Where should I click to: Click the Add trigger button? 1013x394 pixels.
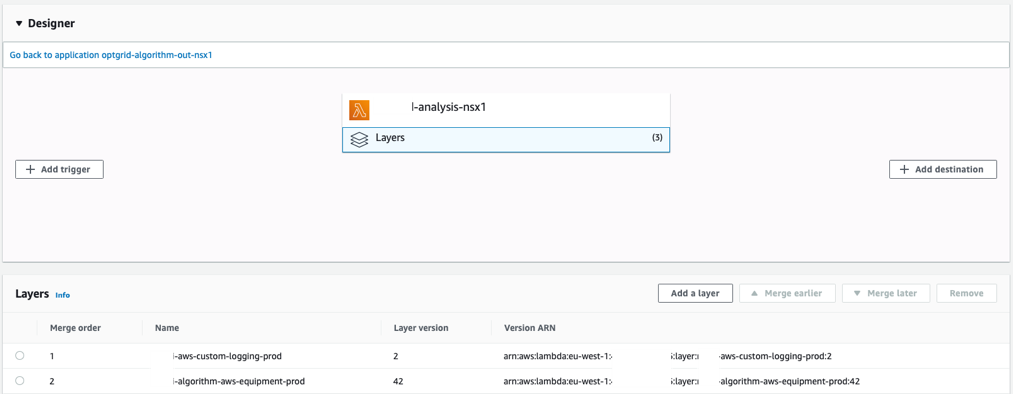tap(59, 169)
